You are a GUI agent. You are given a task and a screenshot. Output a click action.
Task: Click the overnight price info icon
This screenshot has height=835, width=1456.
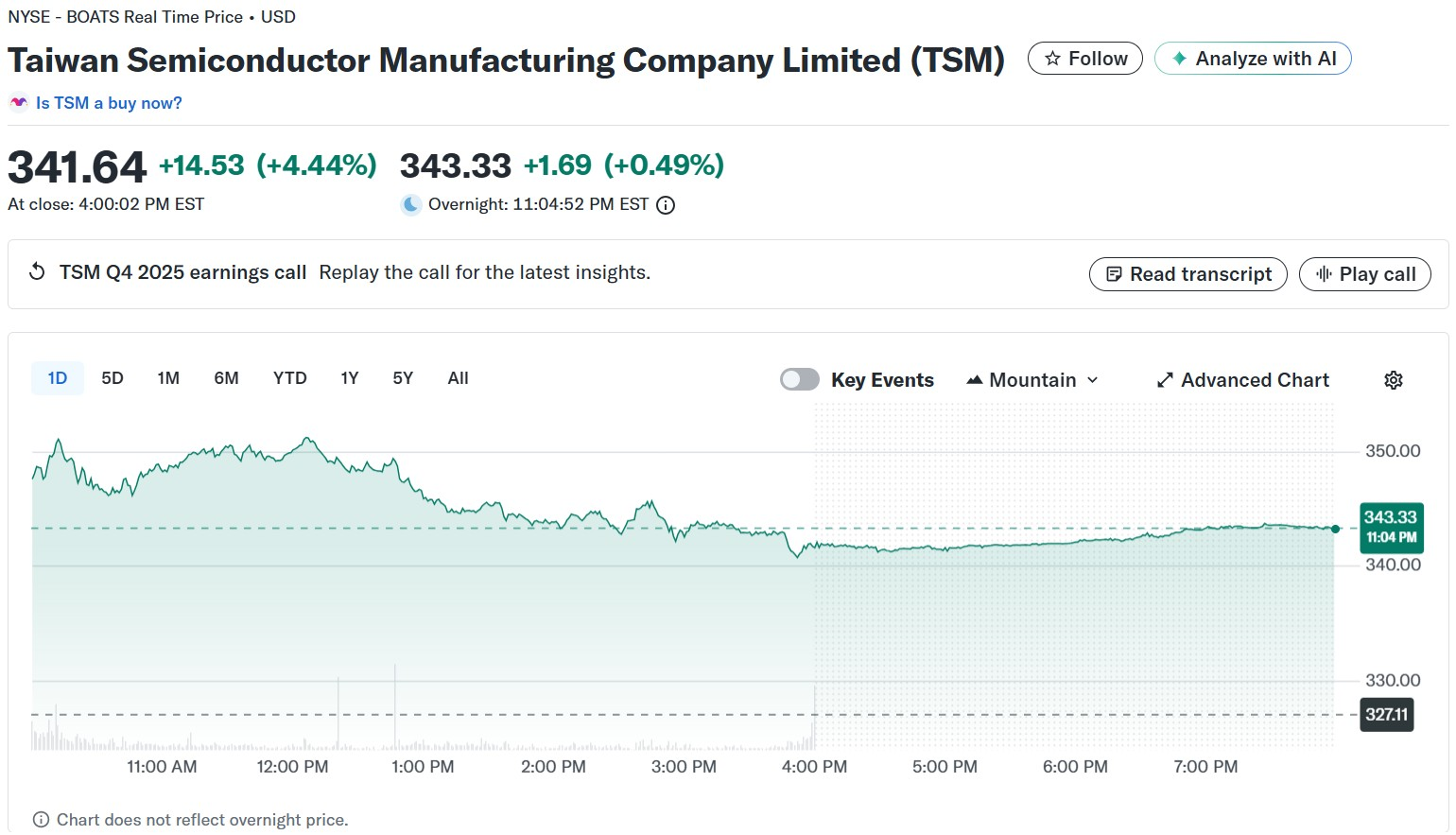(x=666, y=205)
